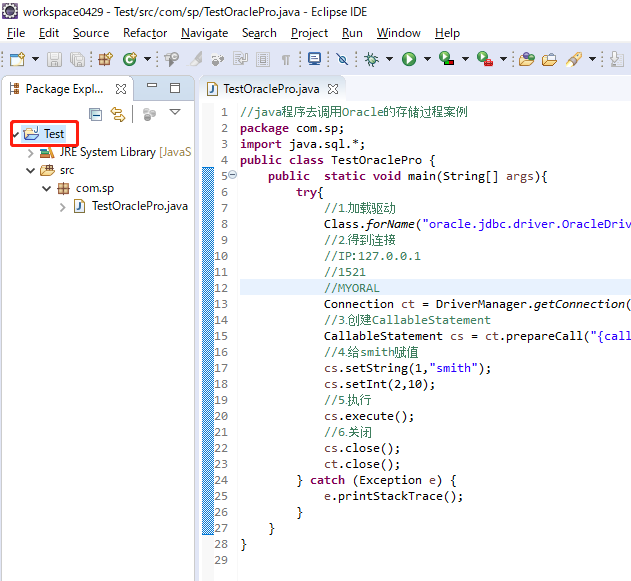Click the Next Annotation toolbar icon
The height and width of the screenshot is (581, 631).
(x=617, y=60)
